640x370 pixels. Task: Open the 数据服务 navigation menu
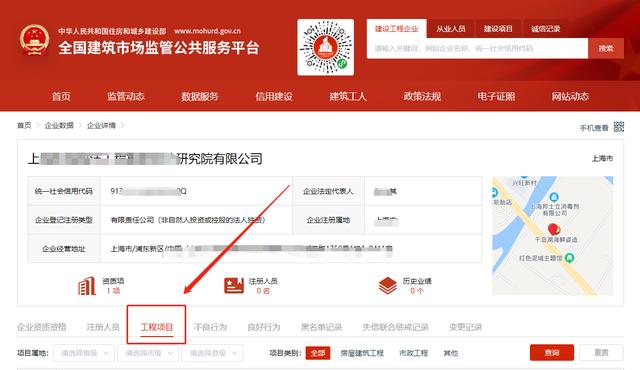point(200,96)
